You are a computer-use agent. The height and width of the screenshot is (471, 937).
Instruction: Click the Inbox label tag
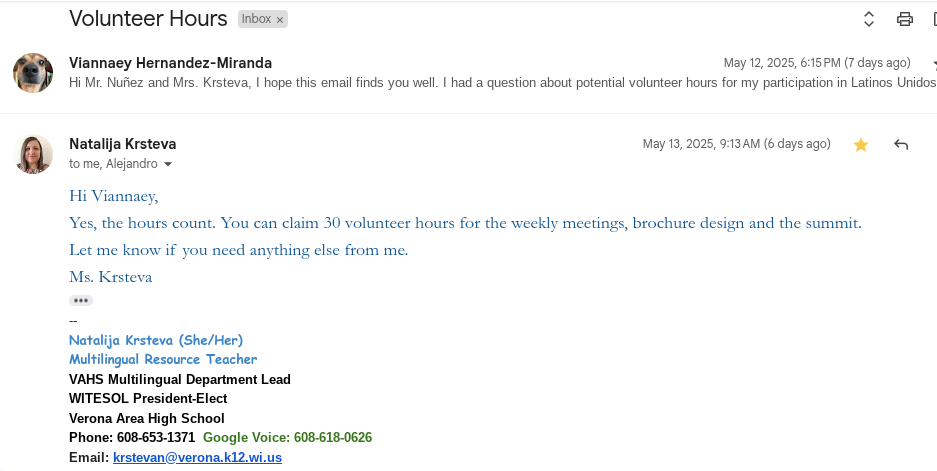[x=256, y=19]
